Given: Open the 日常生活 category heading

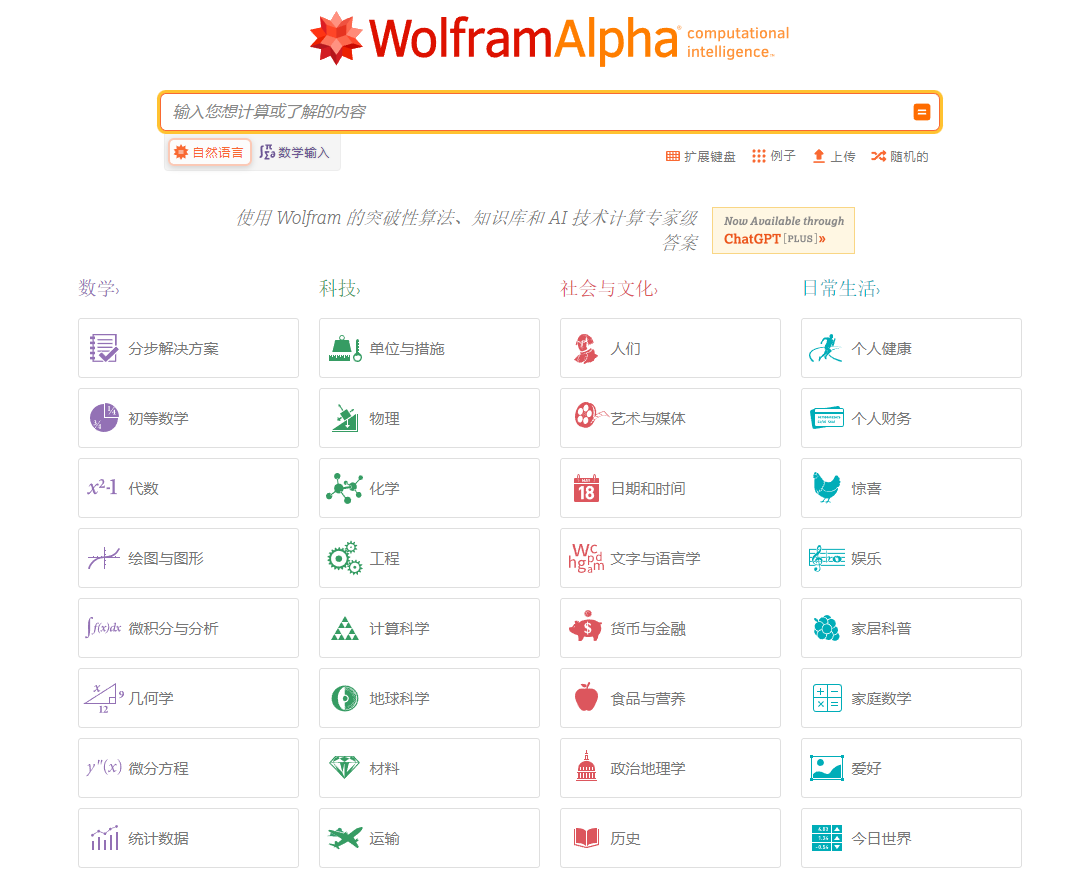Looking at the screenshot, I should click(x=841, y=288).
